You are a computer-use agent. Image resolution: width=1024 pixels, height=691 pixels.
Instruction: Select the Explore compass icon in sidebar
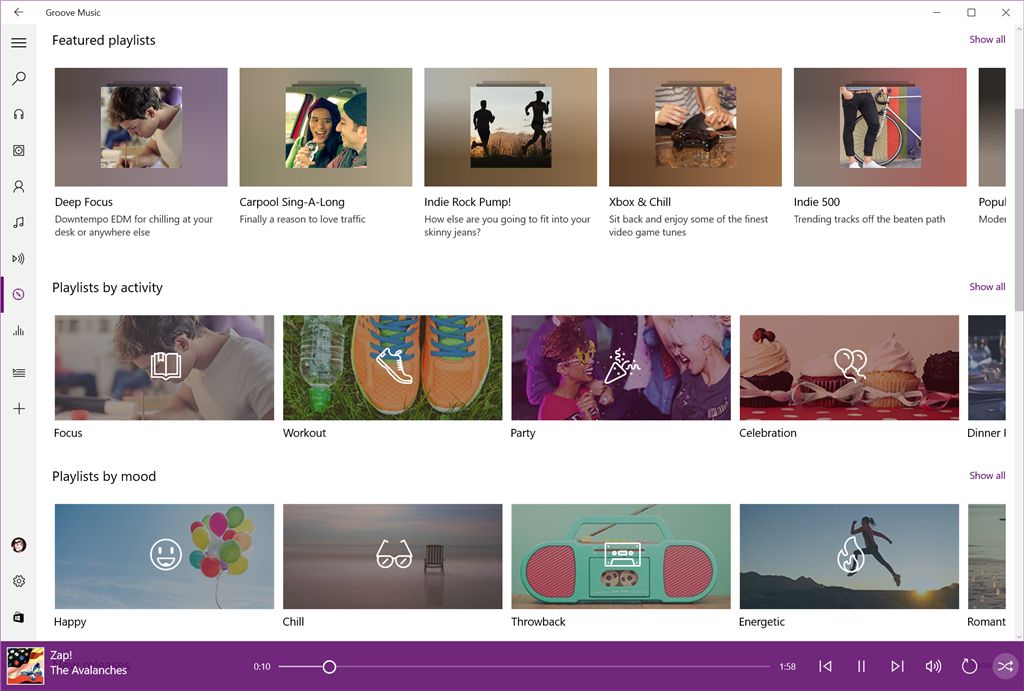[x=19, y=295]
